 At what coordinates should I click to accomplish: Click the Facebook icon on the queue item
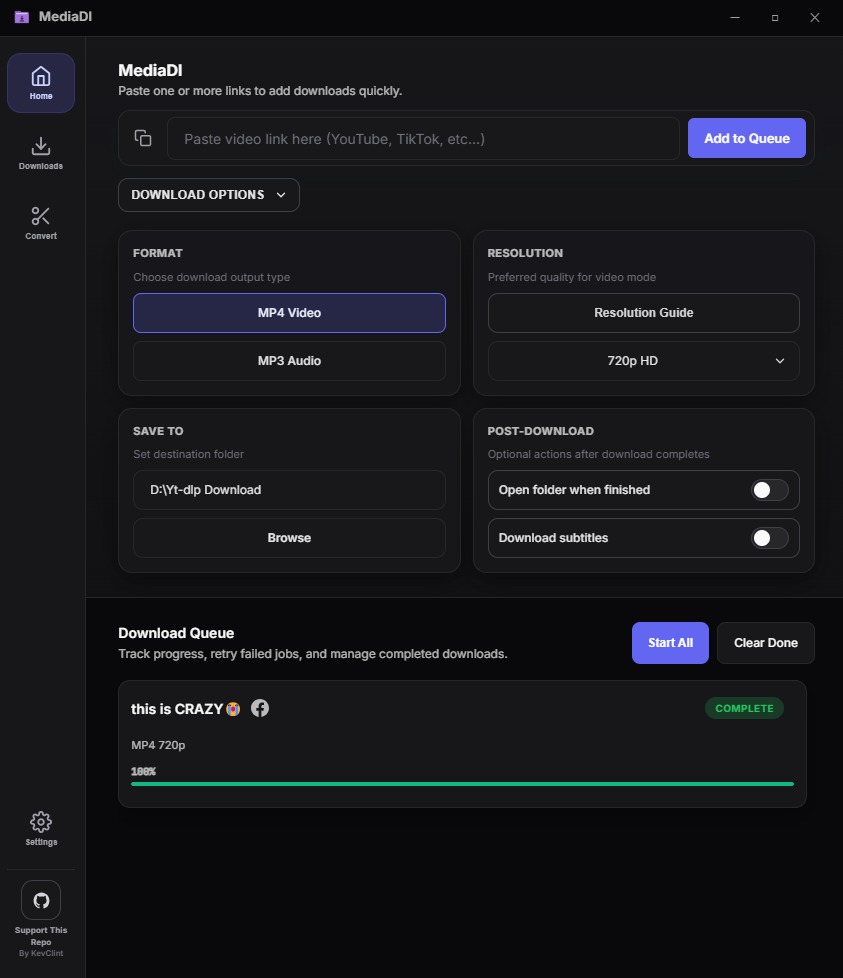coord(259,708)
